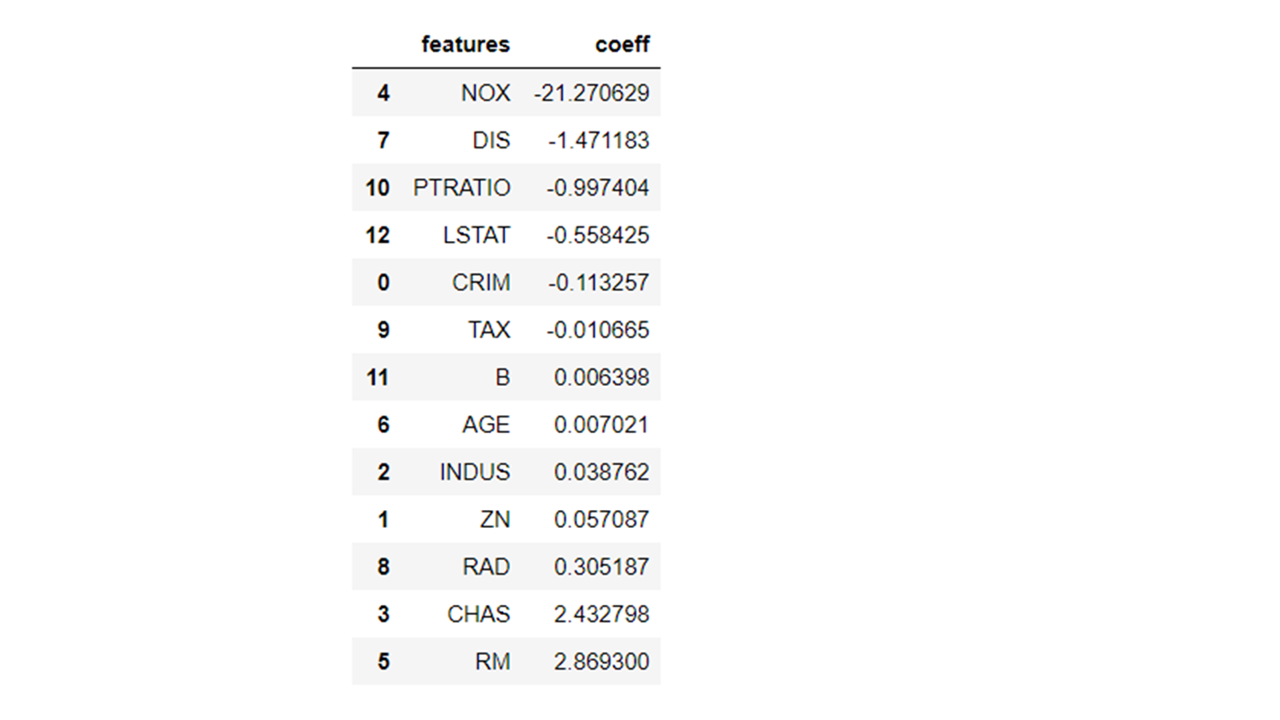Select the AGE feature cell
This screenshot has width=1280, height=720.
[x=486, y=425]
